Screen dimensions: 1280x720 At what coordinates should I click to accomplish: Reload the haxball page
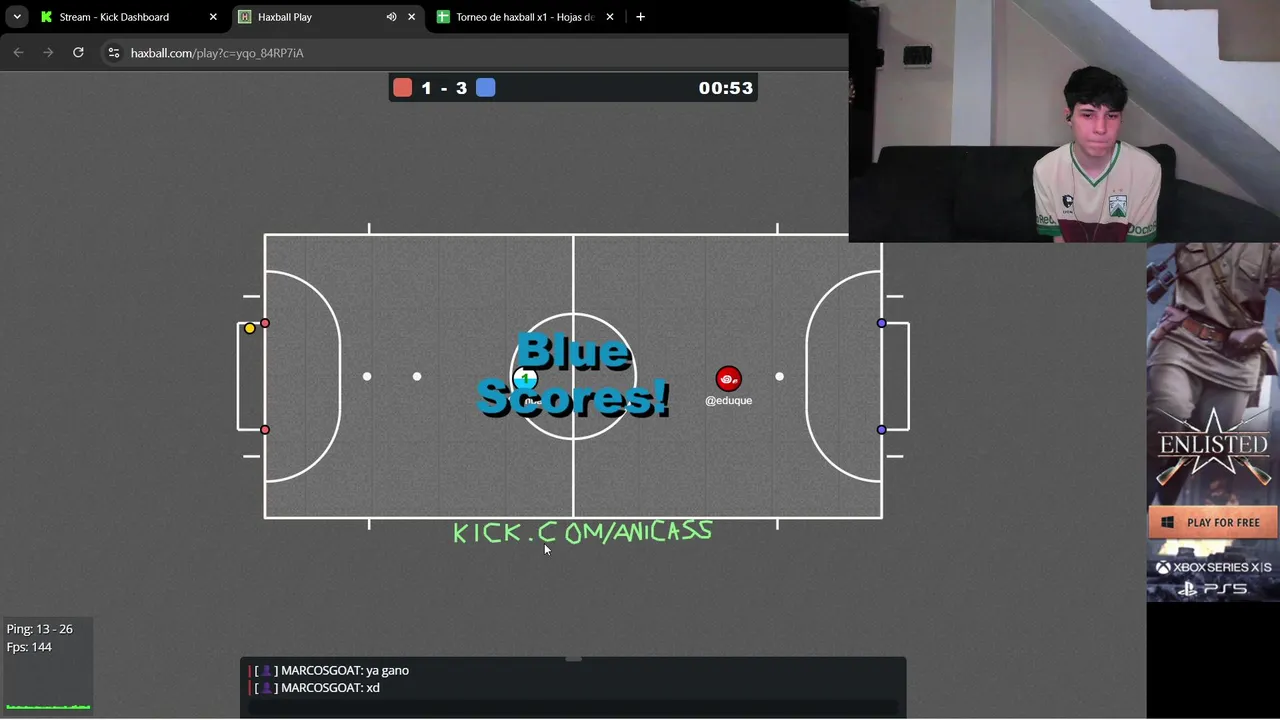(x=78, y=52)
